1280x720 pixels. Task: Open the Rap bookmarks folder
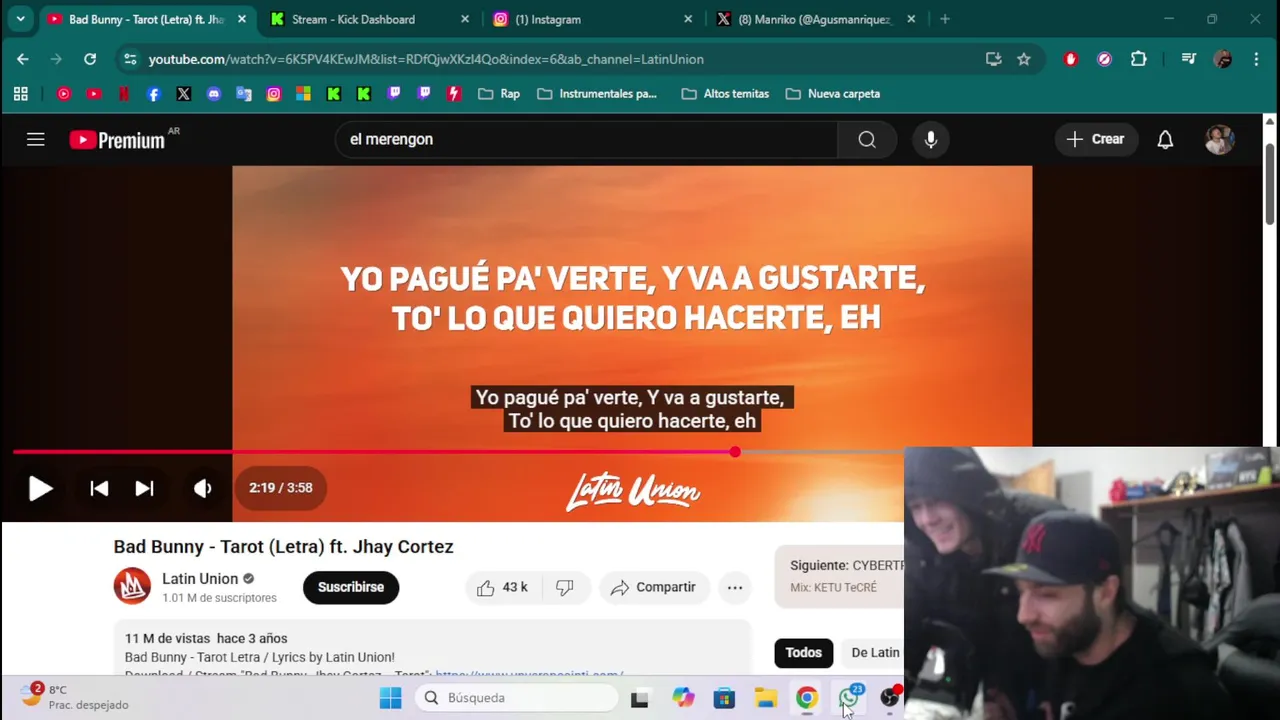pyautogui.click(x=499, y=94)
